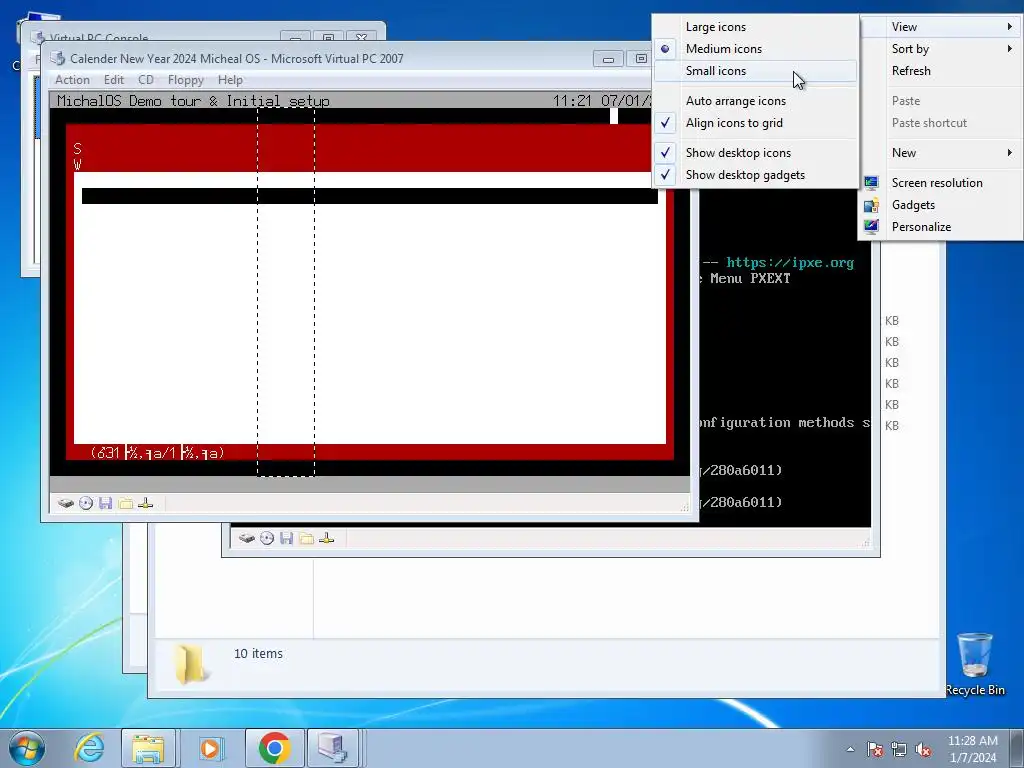Open Floppy menu in Virtual PC window

[185, 80]
